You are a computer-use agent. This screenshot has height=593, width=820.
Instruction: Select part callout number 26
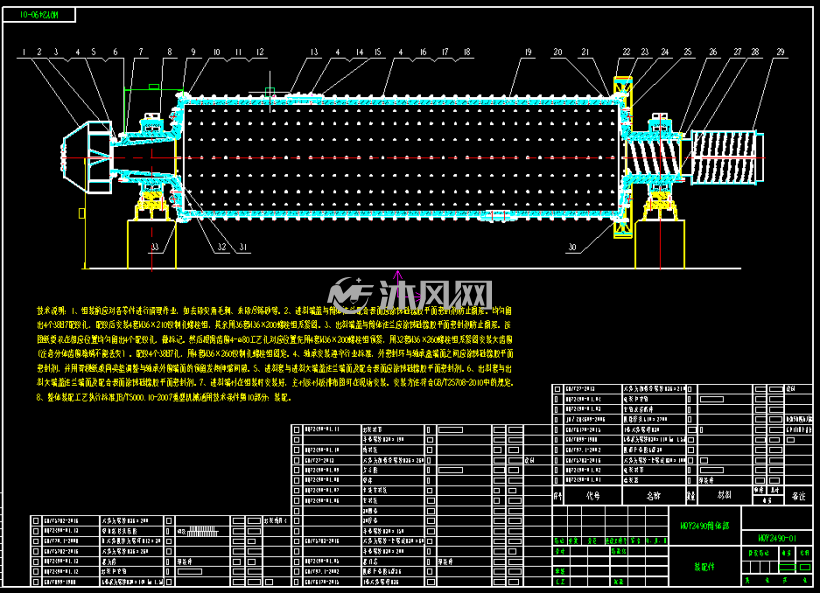pyautogui.click(x=713, y=52)
